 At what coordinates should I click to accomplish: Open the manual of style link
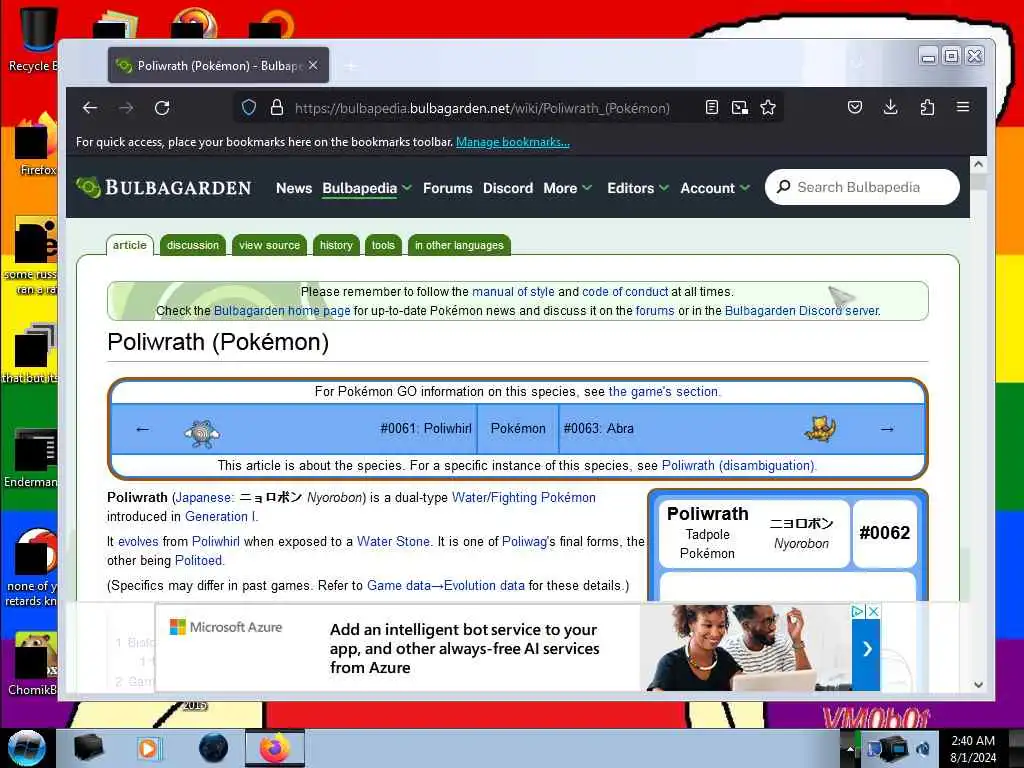(x=513, y=291)
